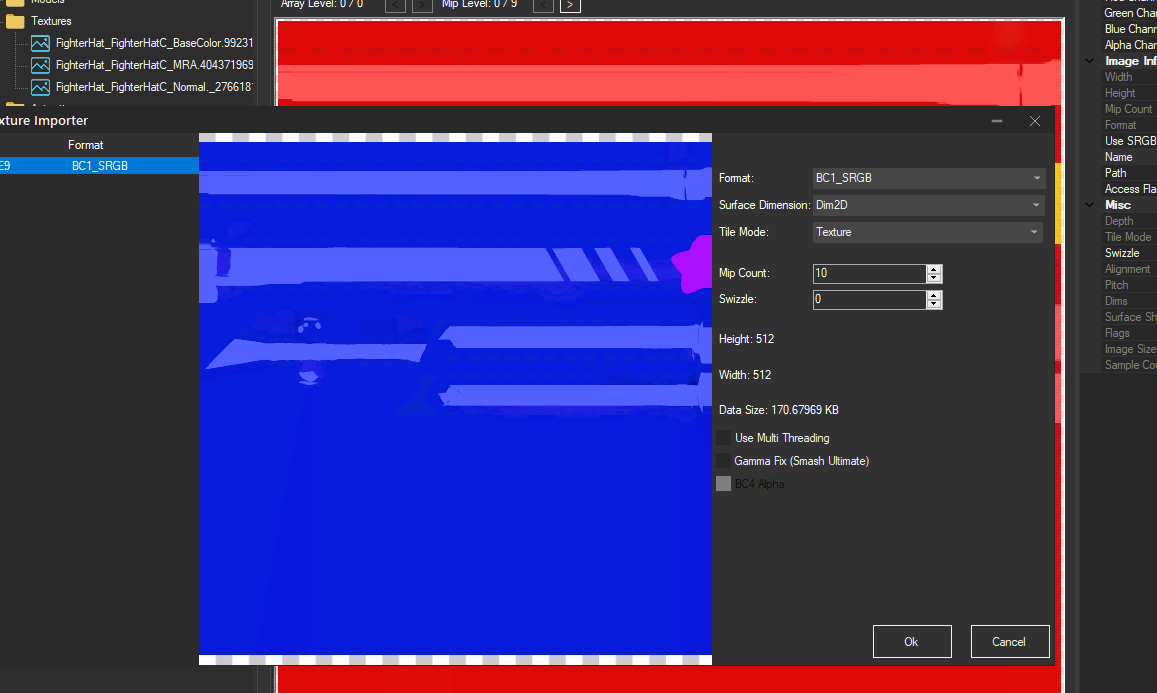Viewport: 1157px width, 693px height.
Task: Enable Use Multi Threading
Action: click(724, 437)
